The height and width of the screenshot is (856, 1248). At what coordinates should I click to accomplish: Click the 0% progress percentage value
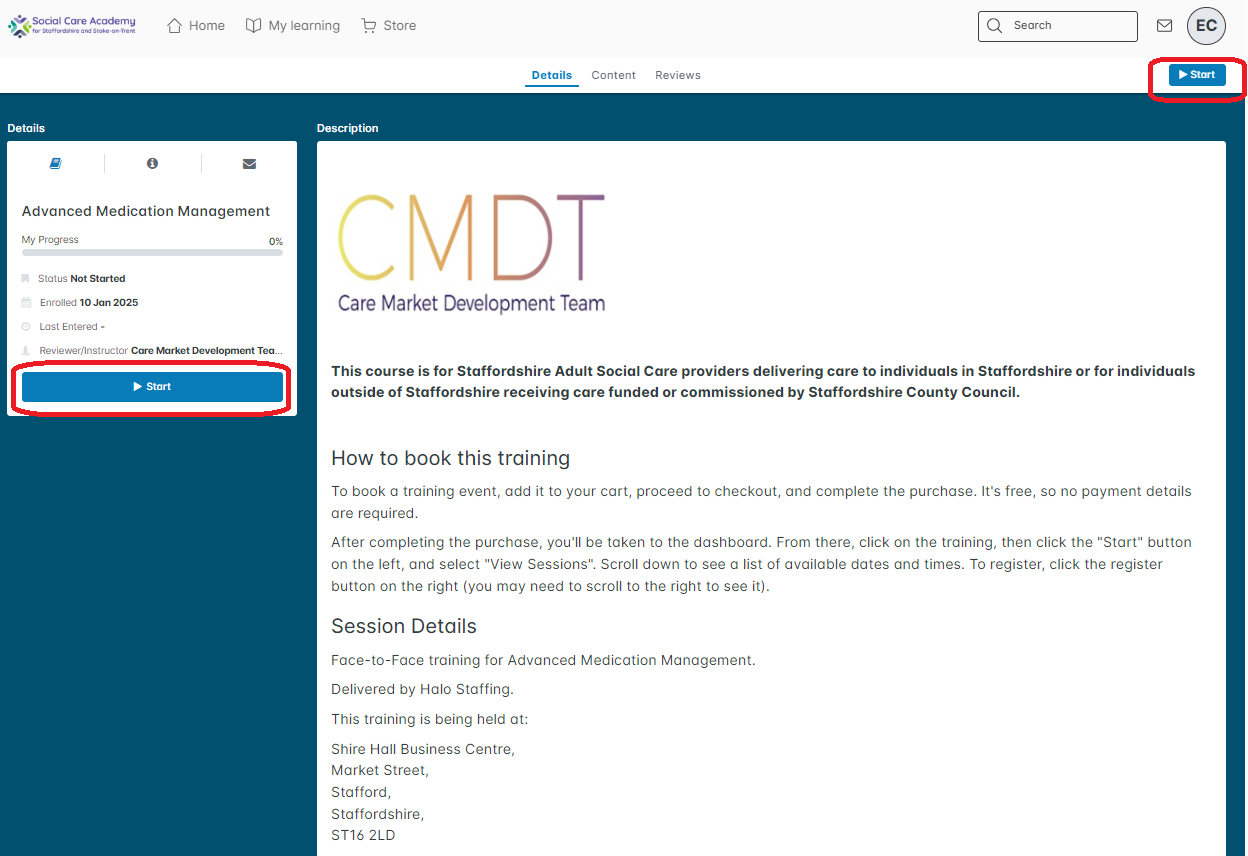[x=276, y=242]
